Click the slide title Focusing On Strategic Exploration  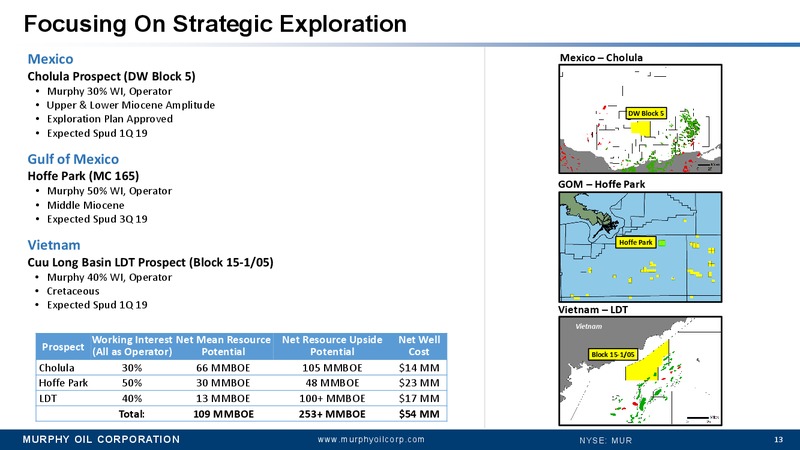(215, 24)
